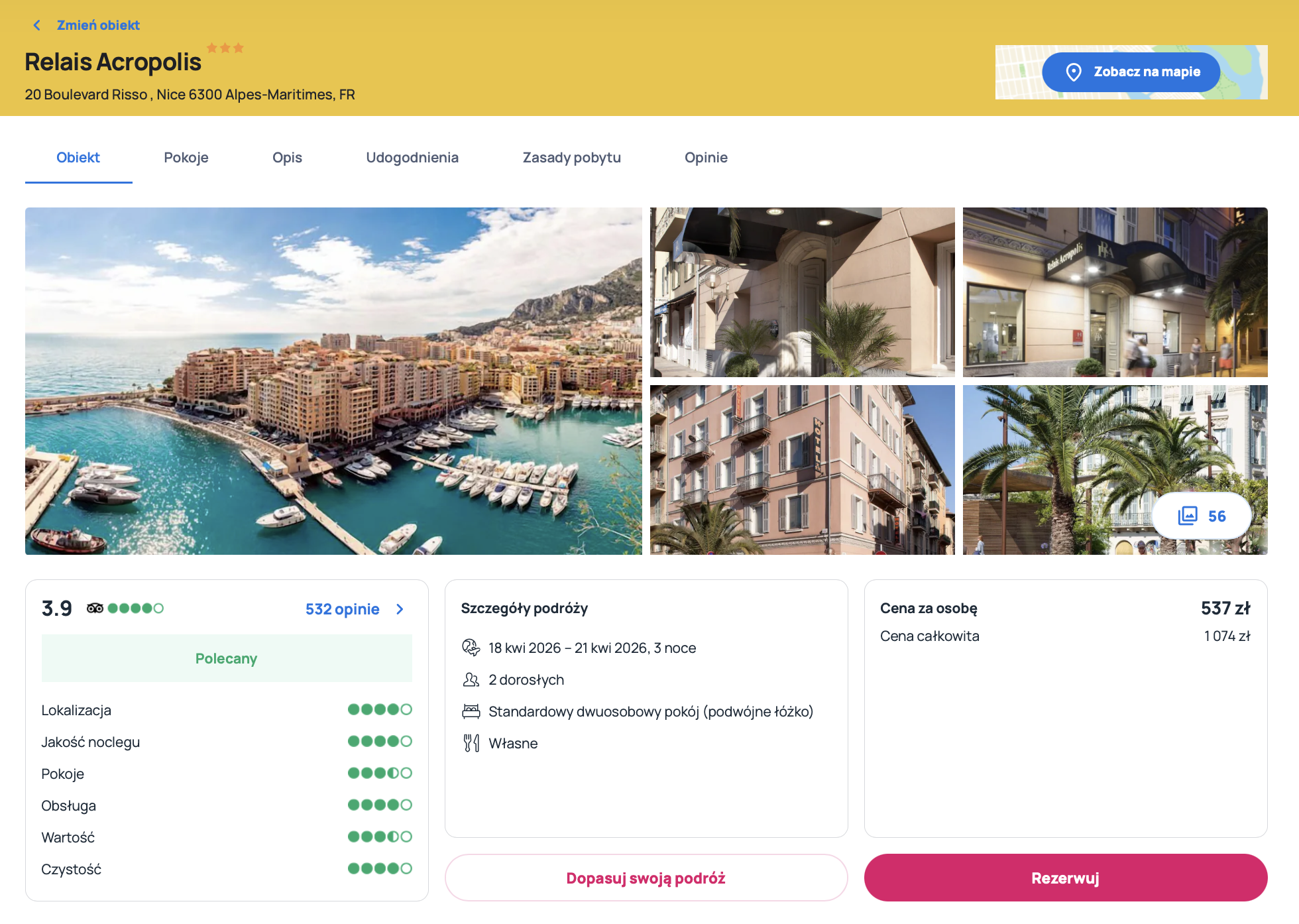Click the Czystość rating bubbles
The width and height of the screenshot is (1299, 924).
pos(380,868)
